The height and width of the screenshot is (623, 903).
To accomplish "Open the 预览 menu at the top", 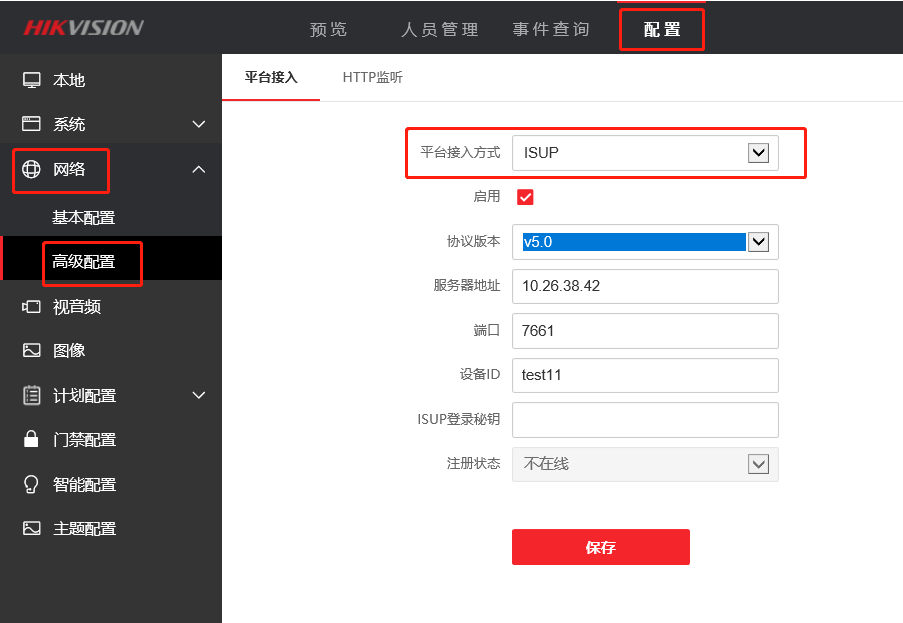I will tap(328, 29).
